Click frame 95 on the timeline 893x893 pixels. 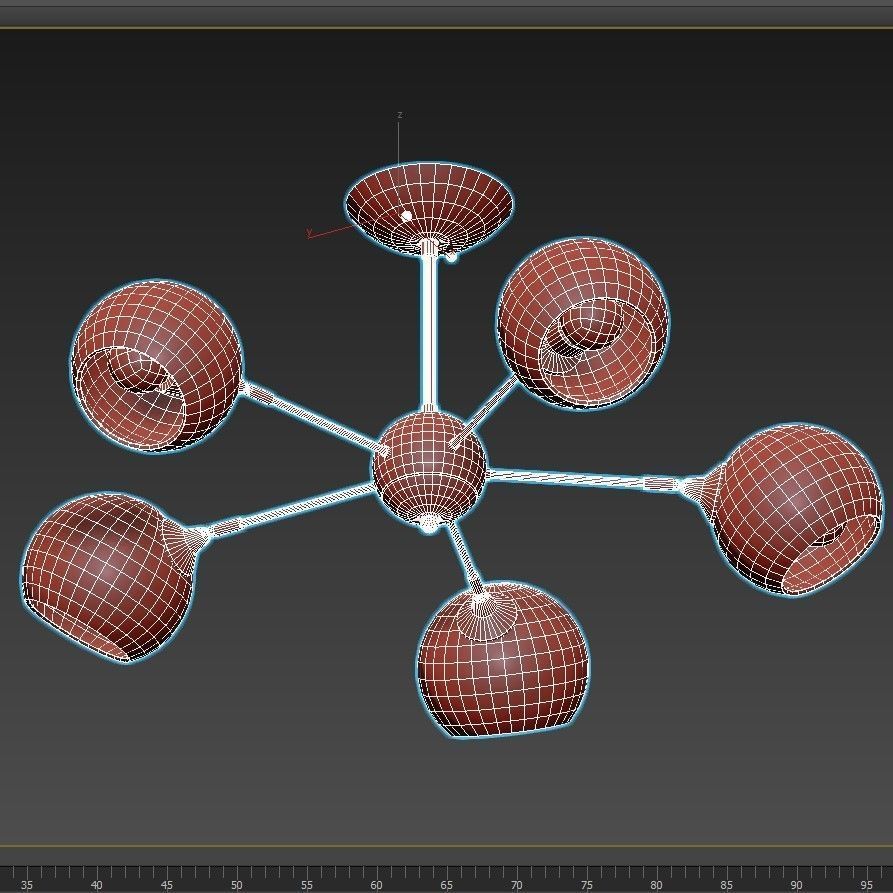point(866,885)
